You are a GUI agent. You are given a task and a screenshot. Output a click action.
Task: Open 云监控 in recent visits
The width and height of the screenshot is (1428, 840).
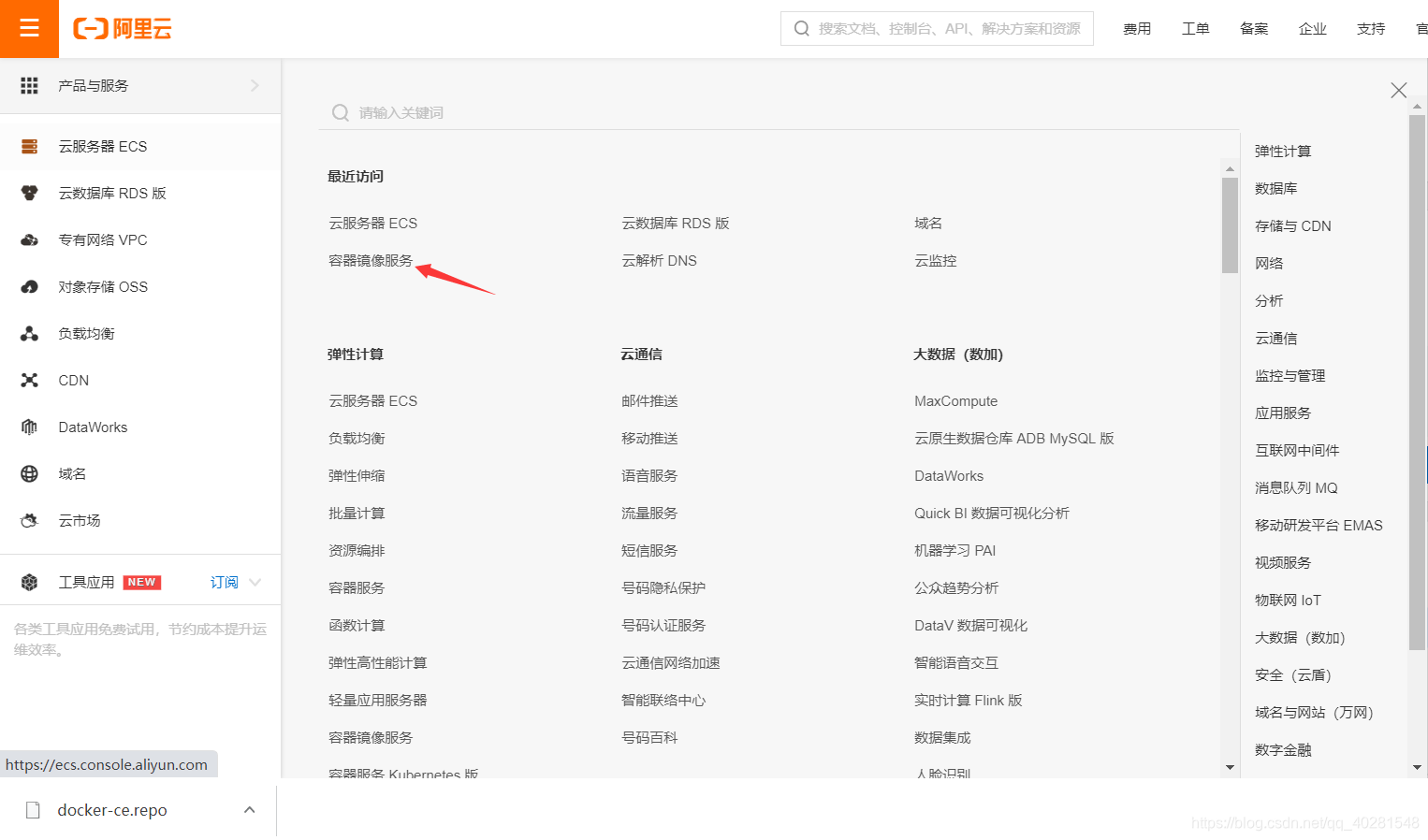936,260
